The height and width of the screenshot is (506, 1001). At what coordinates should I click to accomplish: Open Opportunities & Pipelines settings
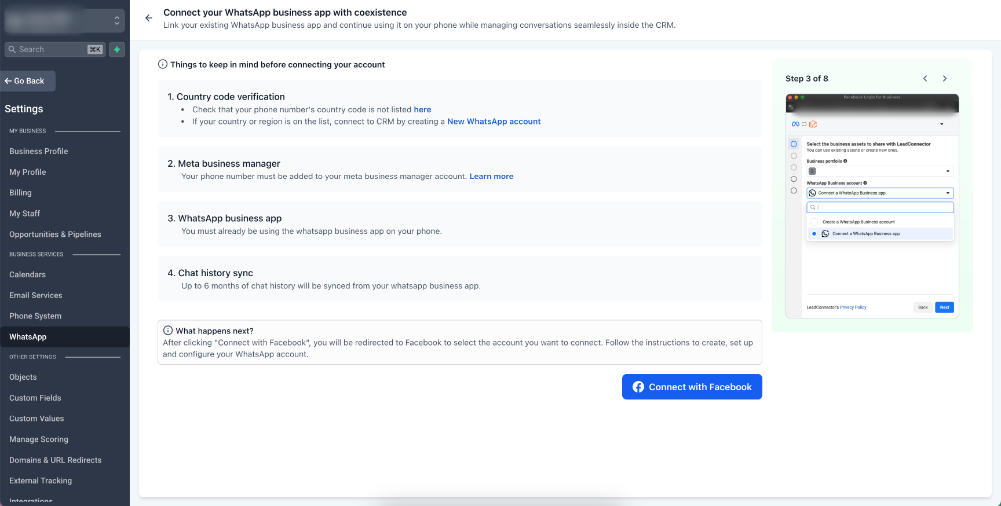click(55, 234)
